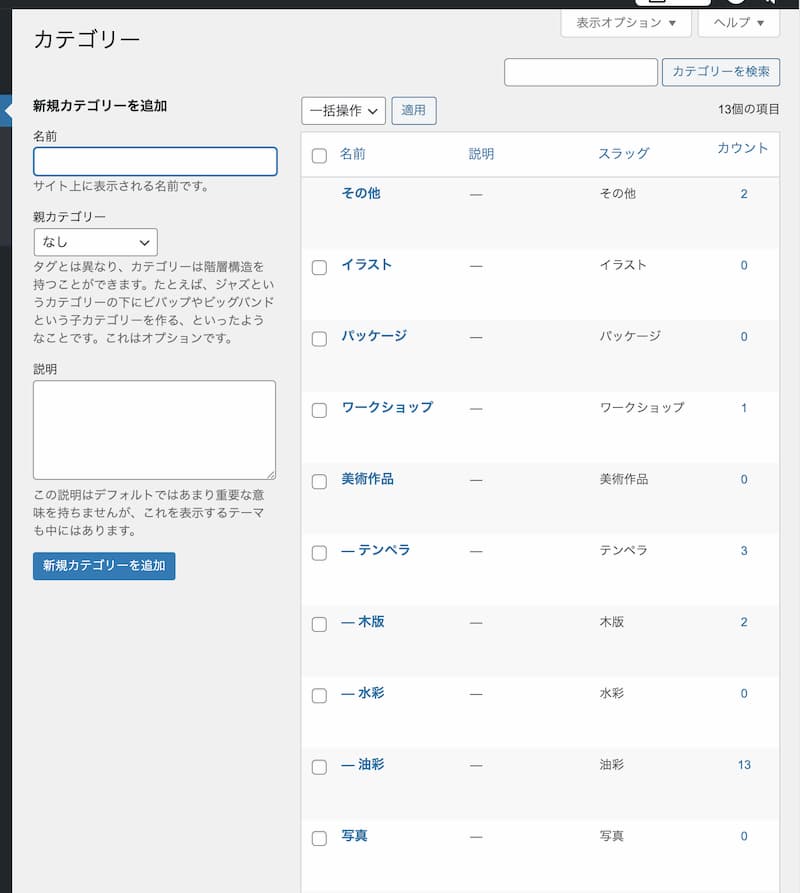Check the box for イラスト category
Image resolution: width=800 pixels, height=893 pixels.
319,267
